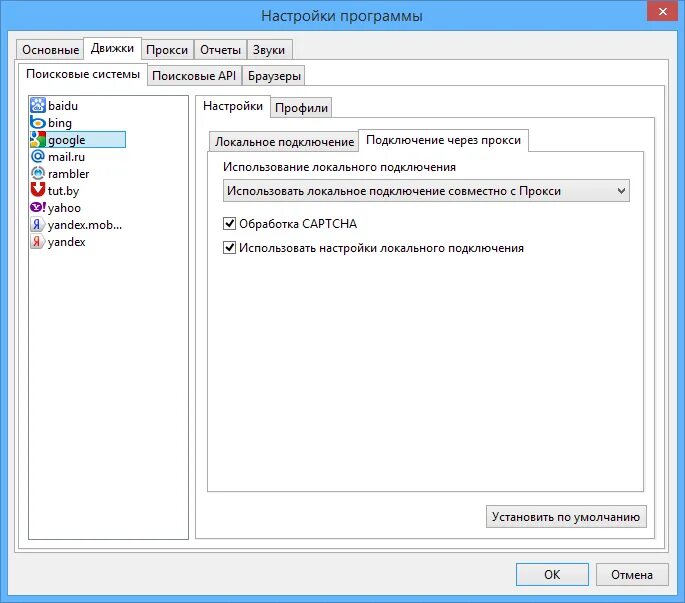Image resolution: width=685 pixels, height=603 pixels.
Task: Select rambler in the search engine list
Action: coord(68,174)
